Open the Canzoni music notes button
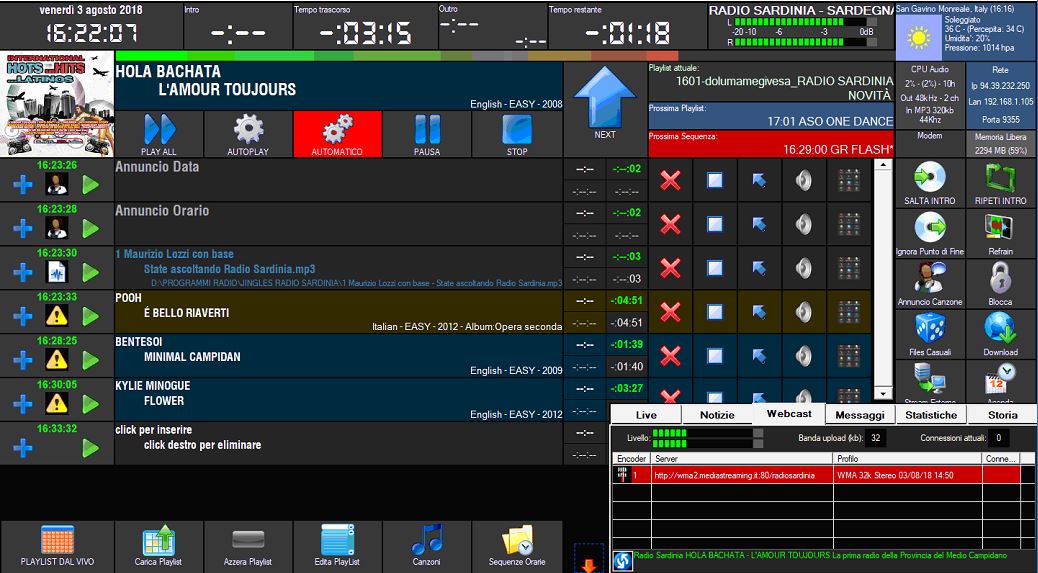 coord(427,546)
